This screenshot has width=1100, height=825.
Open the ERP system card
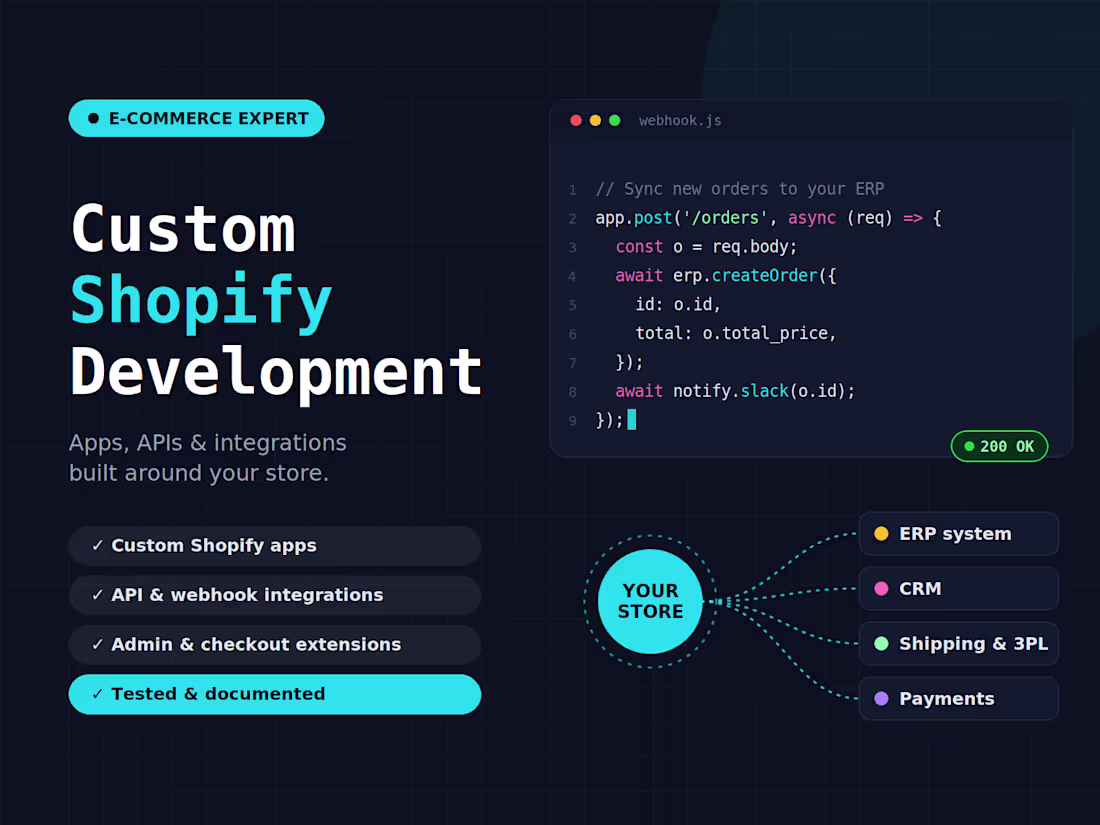coord(958,534)
